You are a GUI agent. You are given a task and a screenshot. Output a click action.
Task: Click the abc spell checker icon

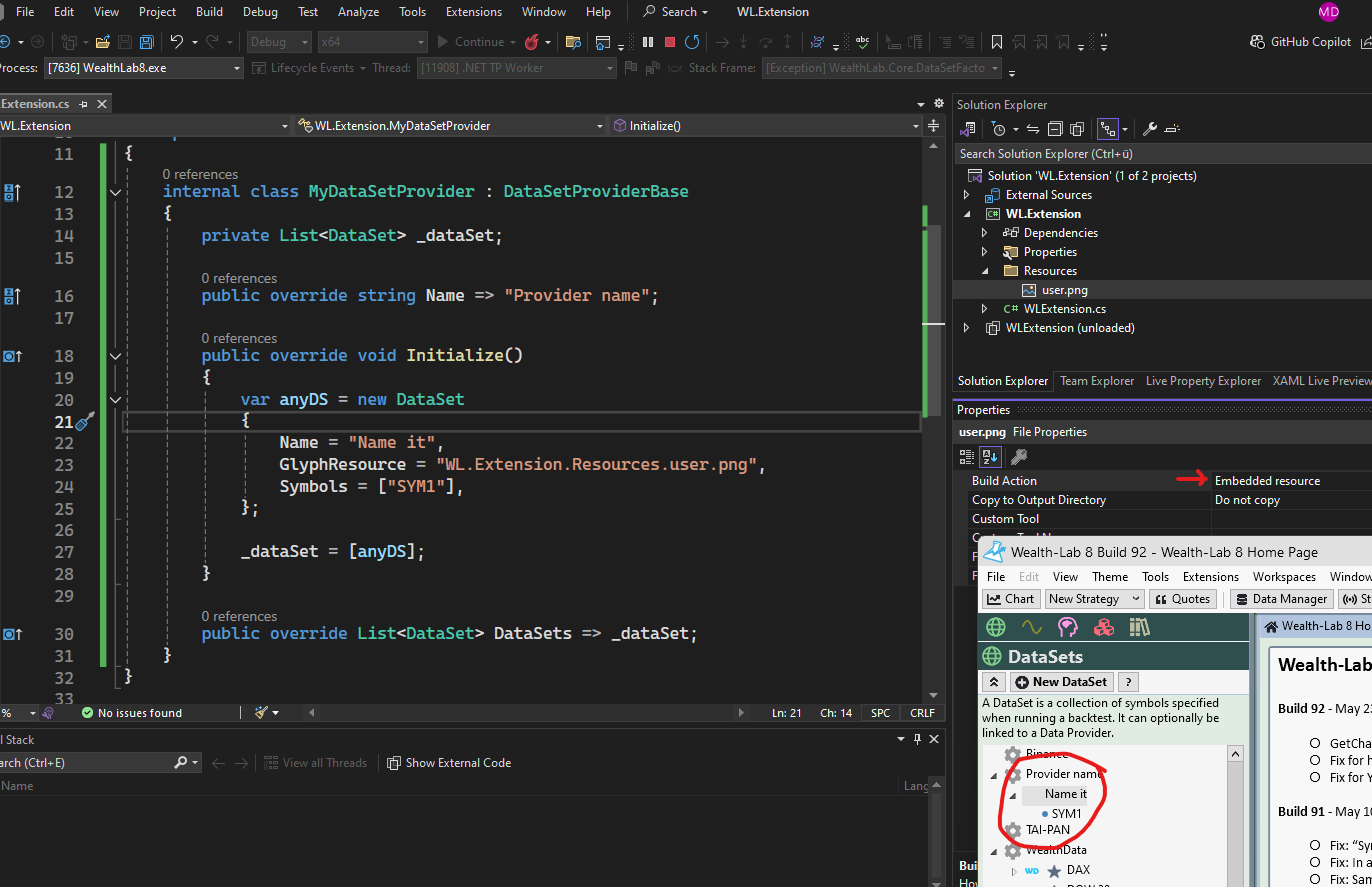(863, 42)
